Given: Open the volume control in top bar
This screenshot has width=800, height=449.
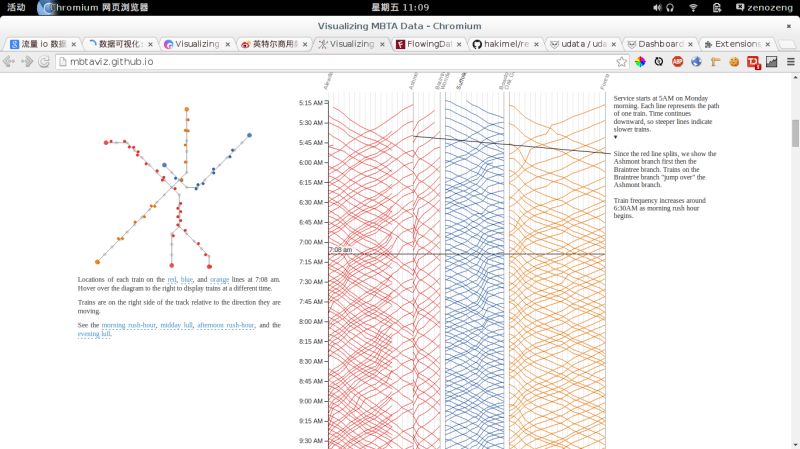Looking at the screenshot, I should pyautogui.click(x=657, y=8).
